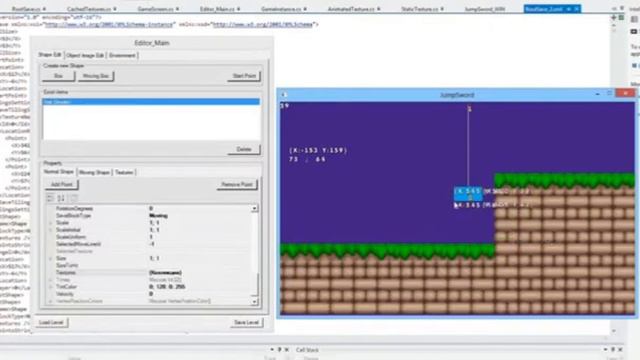Viewport: 640px width, 360px height.
Task: Toggle auto-hide pin on Call Stack panel
Action: [613, 350]
